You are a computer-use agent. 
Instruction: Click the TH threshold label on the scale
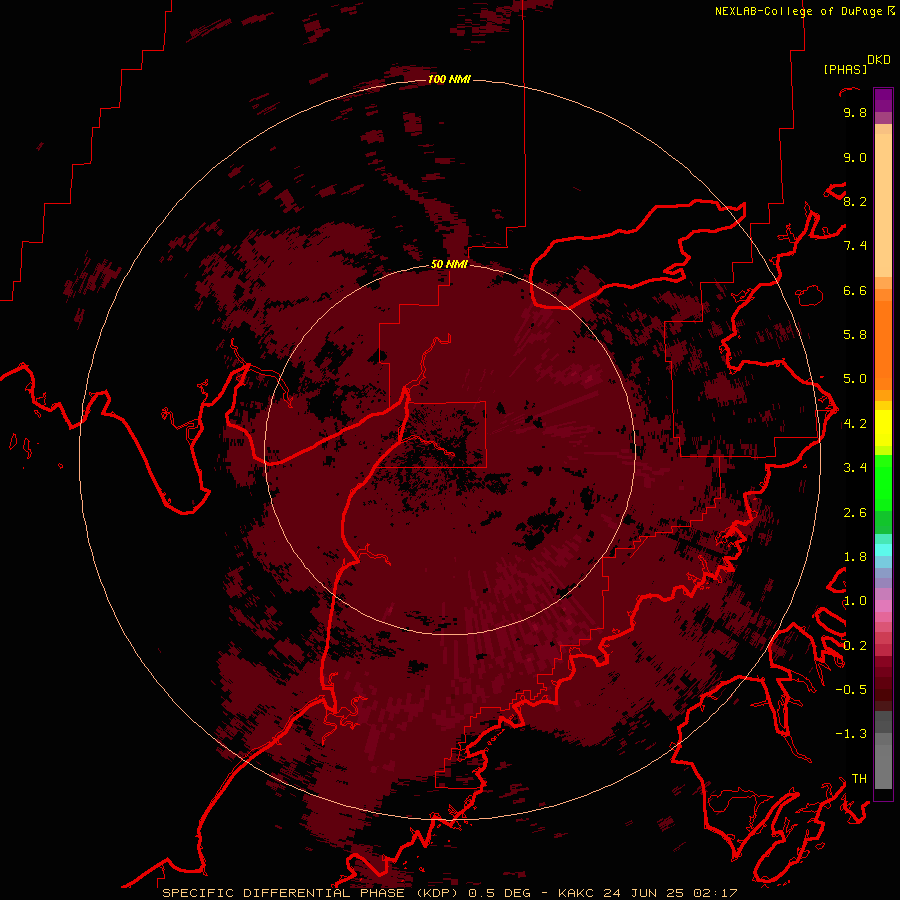pos(859,779)
